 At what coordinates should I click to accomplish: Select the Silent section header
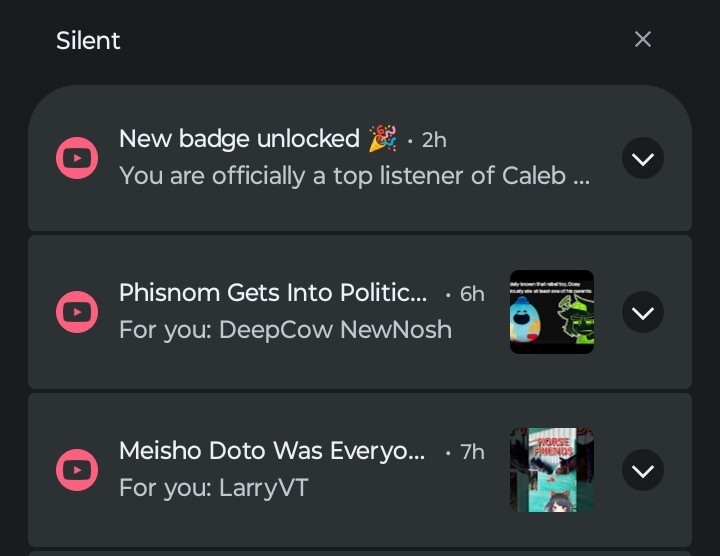click(x=88, y=41)
